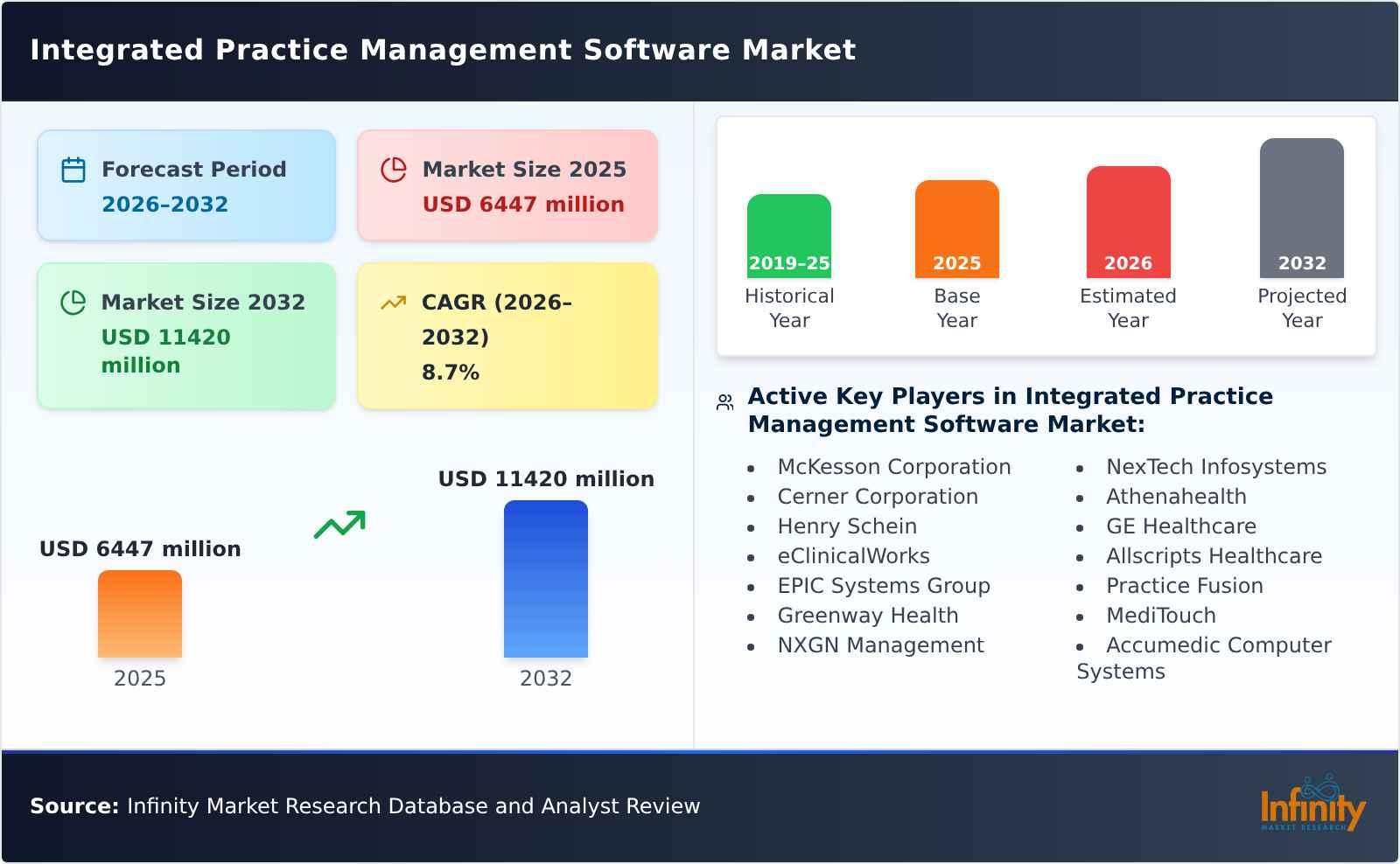Click 'Henry Schein' in the players list
The width and height of the screenshot is (1400, 864).
tap(847, 526)
